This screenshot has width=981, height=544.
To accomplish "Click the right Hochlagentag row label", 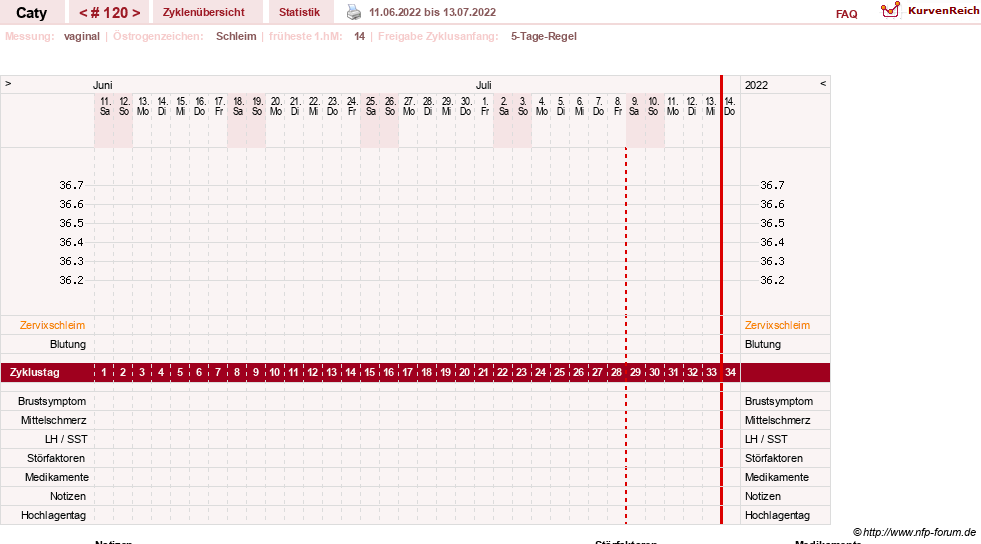I will click(x=777, y=515).
